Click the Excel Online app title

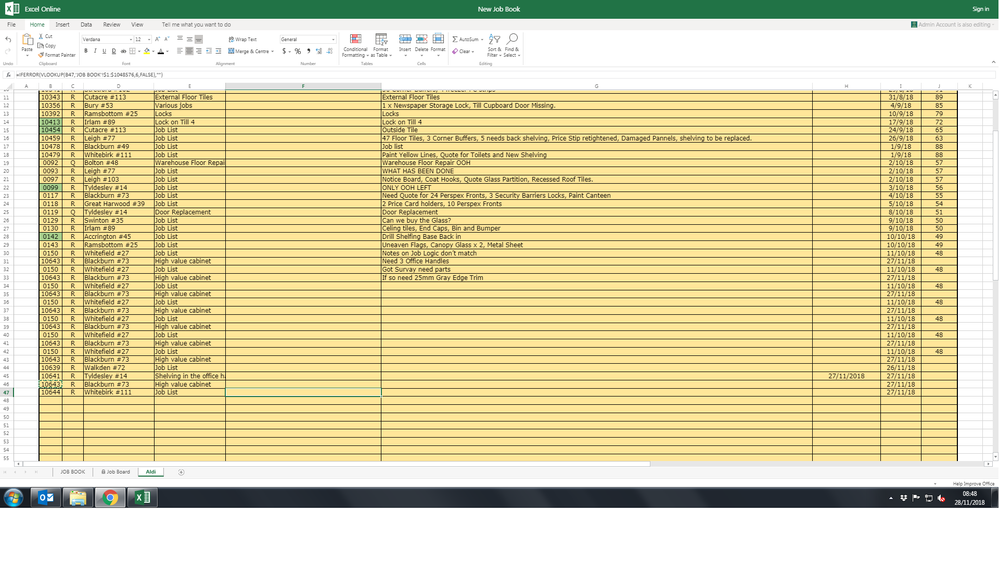pyautogui.click(x=43, y=9)
